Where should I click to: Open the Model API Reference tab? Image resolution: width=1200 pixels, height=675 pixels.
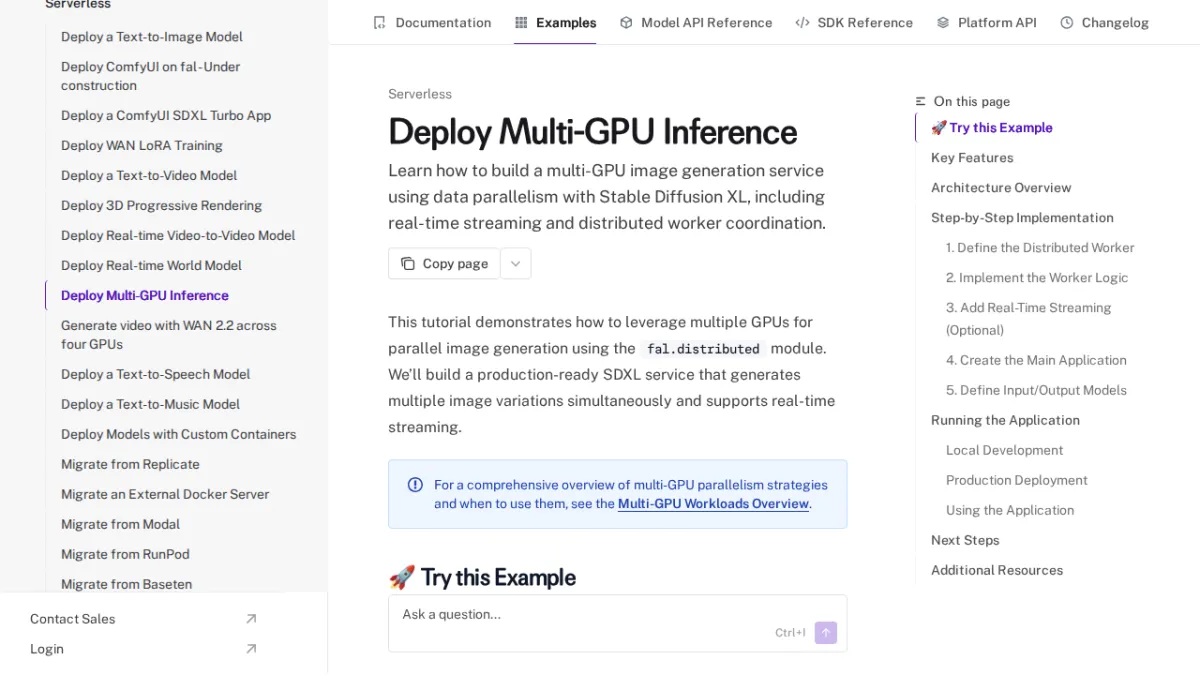[x=696, y=22]
